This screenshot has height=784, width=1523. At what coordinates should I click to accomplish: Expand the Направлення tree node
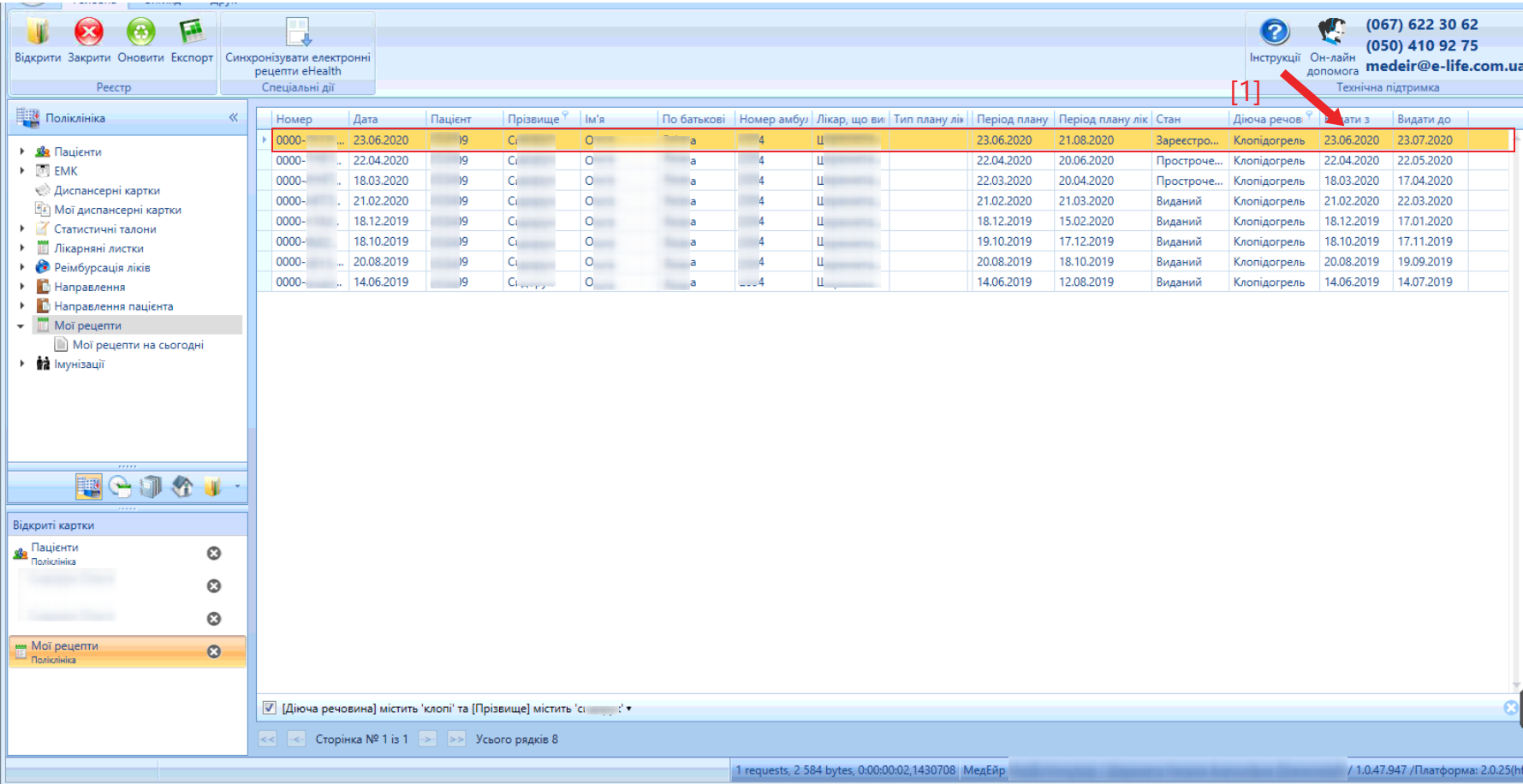tap(22, 287)
